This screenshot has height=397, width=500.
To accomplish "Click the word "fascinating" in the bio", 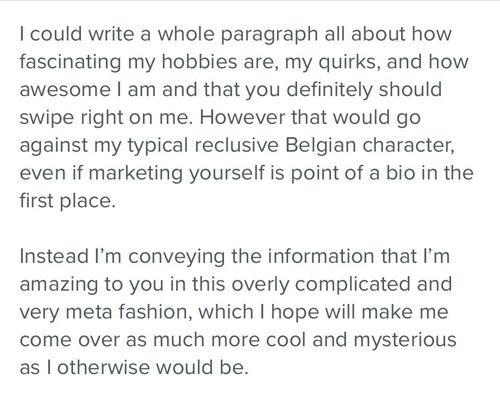I will point(70,62).
